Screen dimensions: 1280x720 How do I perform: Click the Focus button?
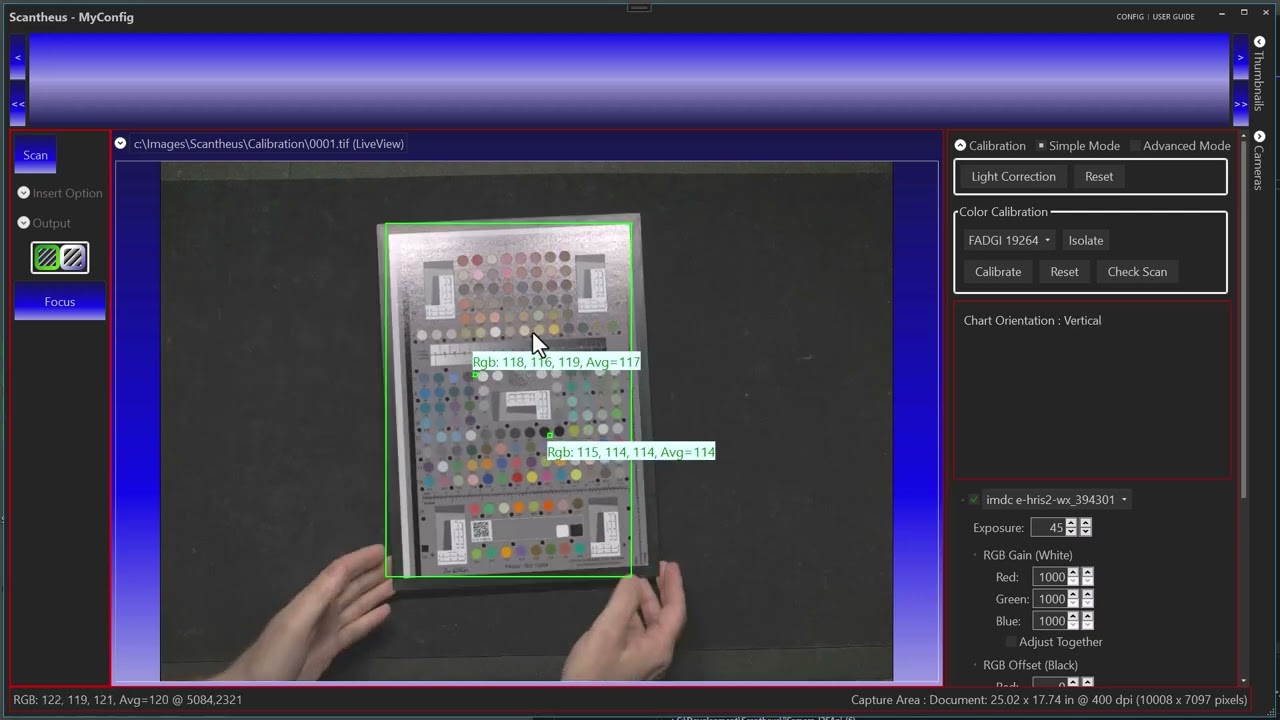tap(60, 301)
